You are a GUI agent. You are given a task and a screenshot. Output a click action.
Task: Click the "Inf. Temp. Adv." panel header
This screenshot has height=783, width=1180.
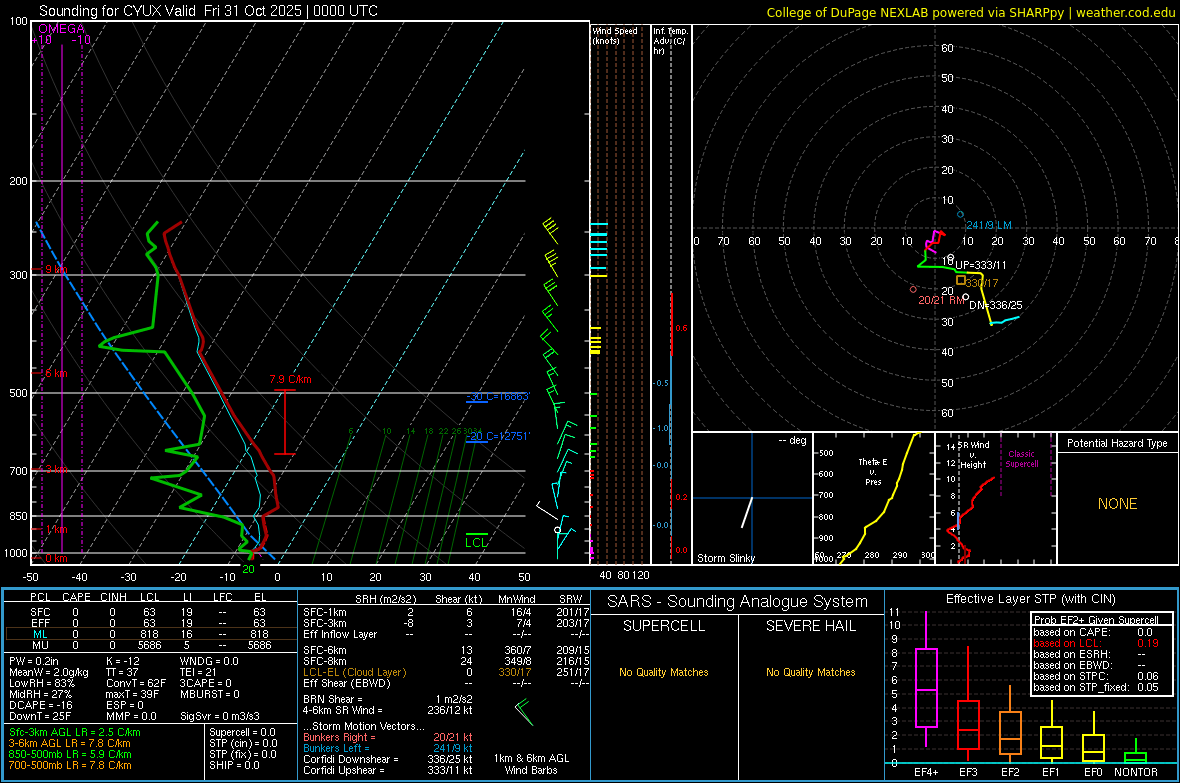[670, 41]
